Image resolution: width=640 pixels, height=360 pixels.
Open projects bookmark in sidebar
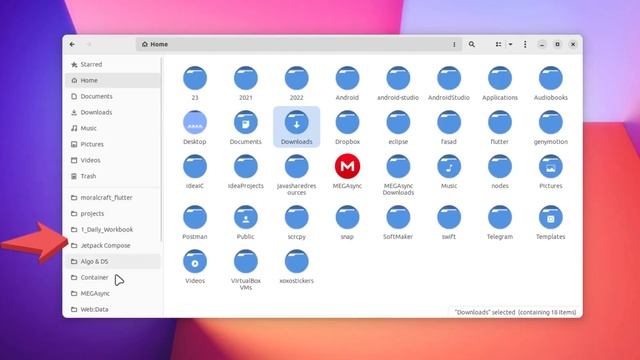coord(113,213)
